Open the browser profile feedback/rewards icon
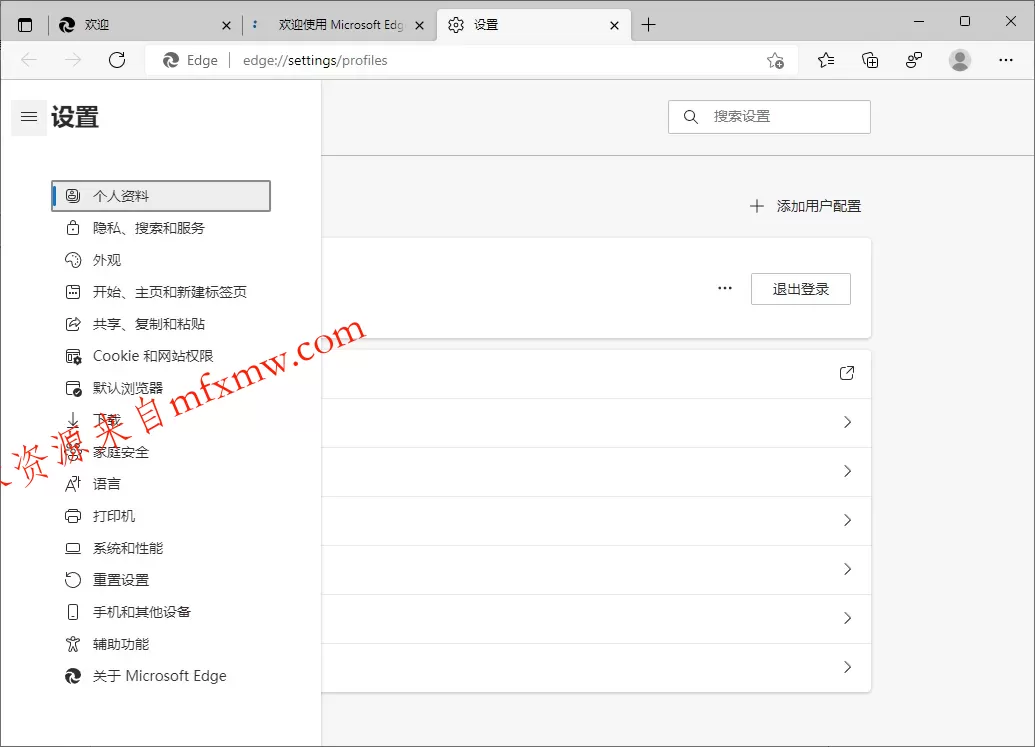This screenshot has height=747, width=1035. [914, 61]
